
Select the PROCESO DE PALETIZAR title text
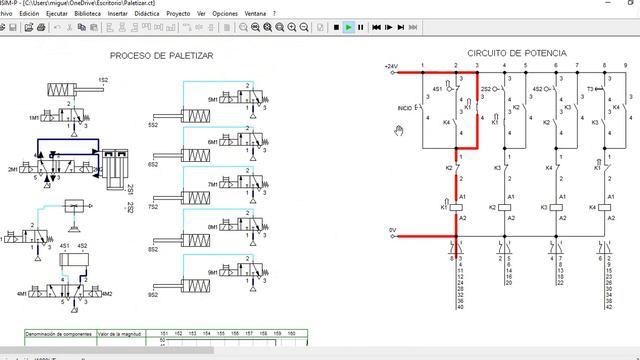point(162,56)
